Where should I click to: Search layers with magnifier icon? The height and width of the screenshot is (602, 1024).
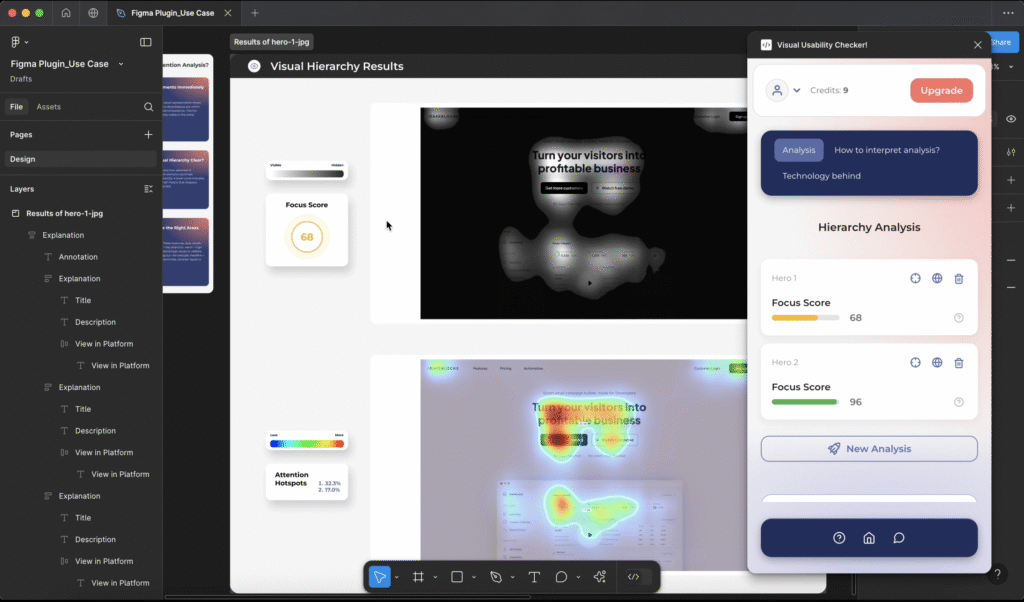click(148, 106)
